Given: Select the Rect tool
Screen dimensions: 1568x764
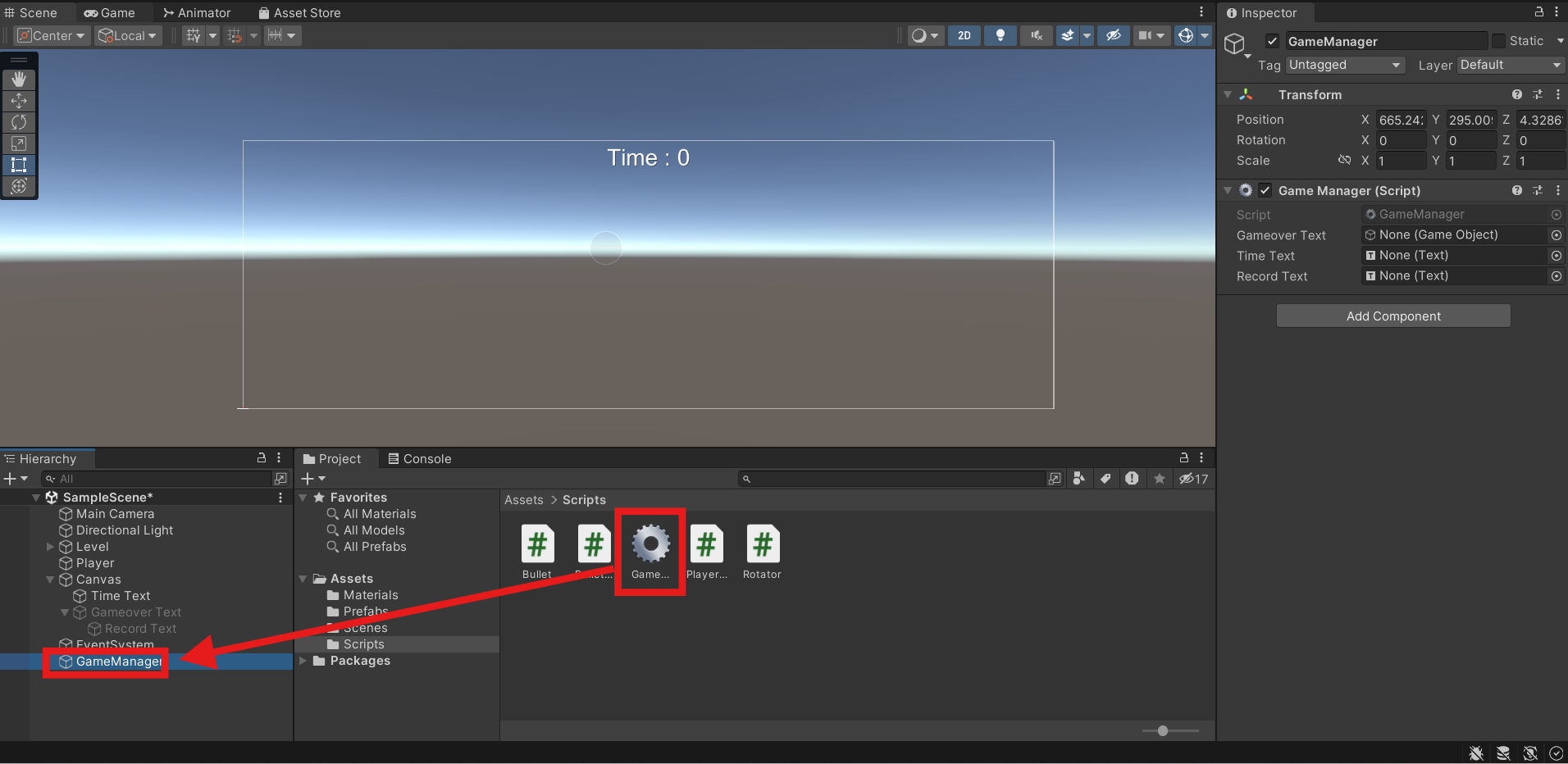Looking at the screenshot, I should 19,165.
